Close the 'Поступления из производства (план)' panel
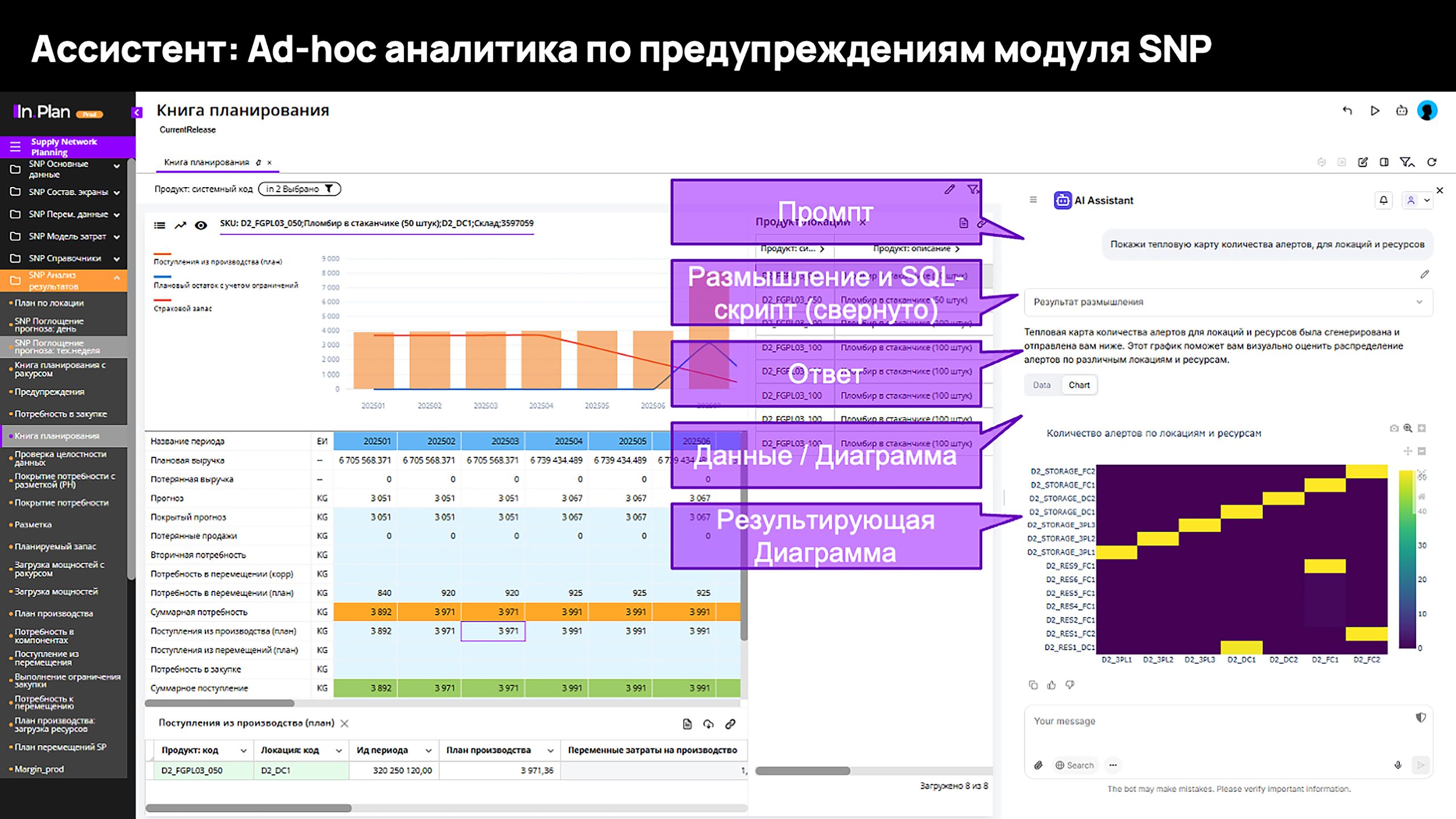The height and width of the screenshot is (819, 1456). click(344, 723)
